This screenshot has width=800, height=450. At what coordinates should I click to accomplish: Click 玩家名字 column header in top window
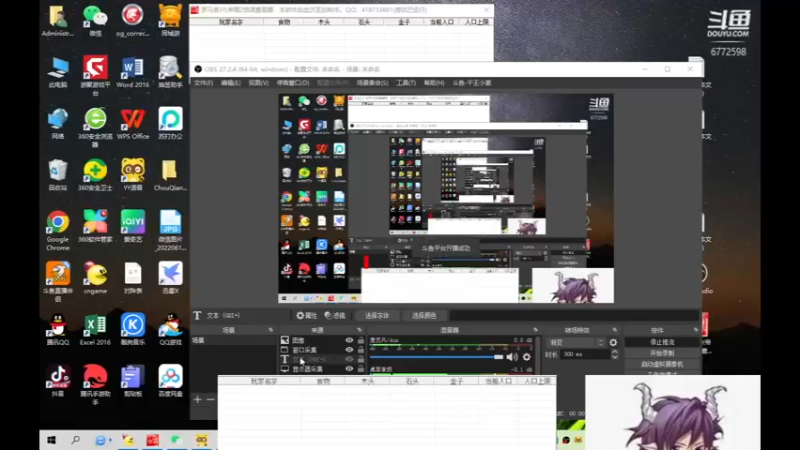pos(231,22)
